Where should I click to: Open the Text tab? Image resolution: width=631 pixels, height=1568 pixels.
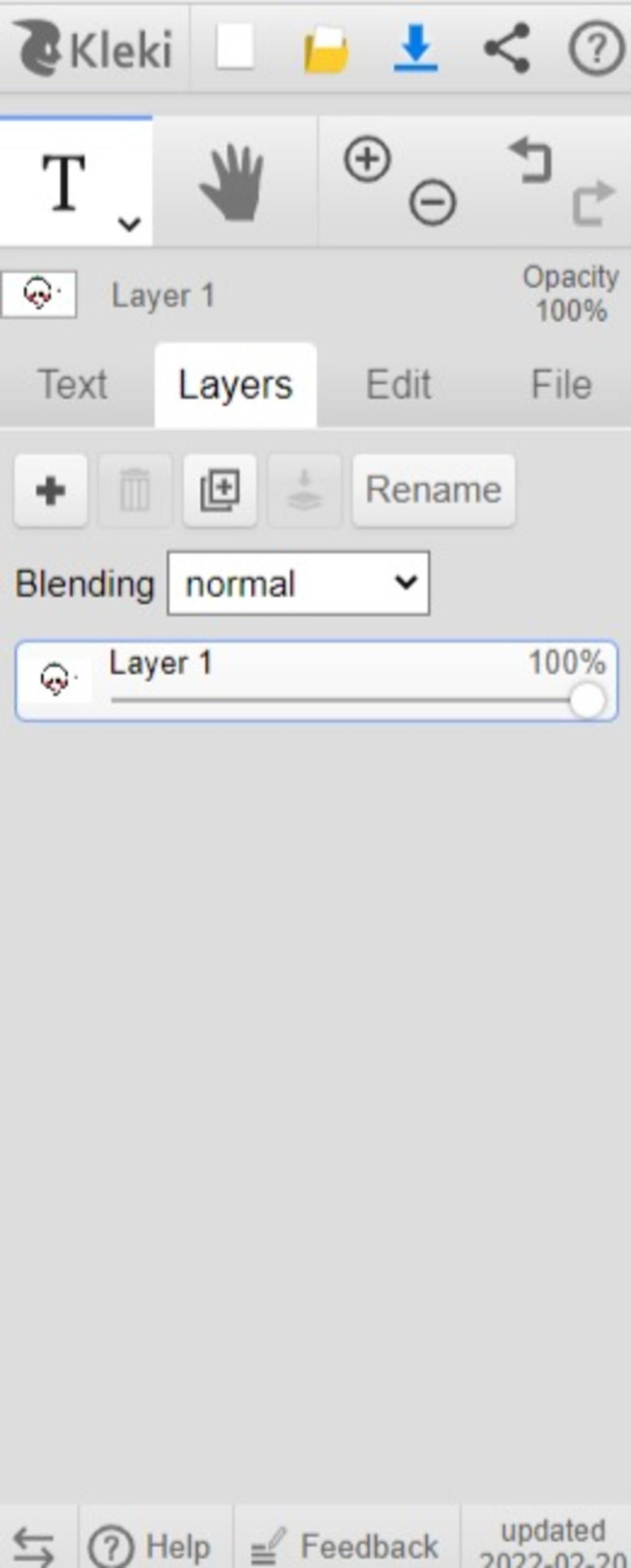(x=73, y=385)
